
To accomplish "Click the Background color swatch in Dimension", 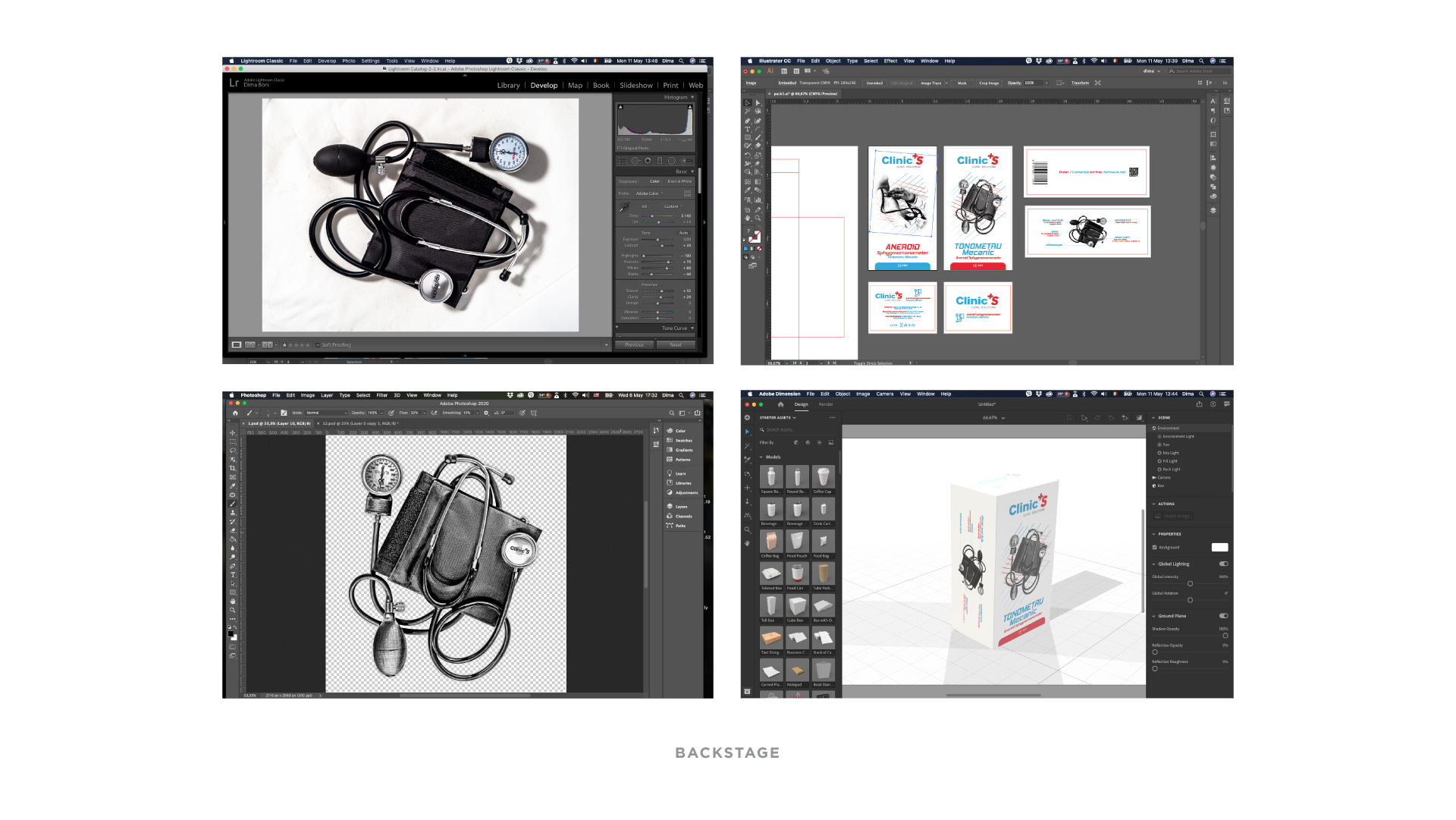I will tap(1219, 548).
